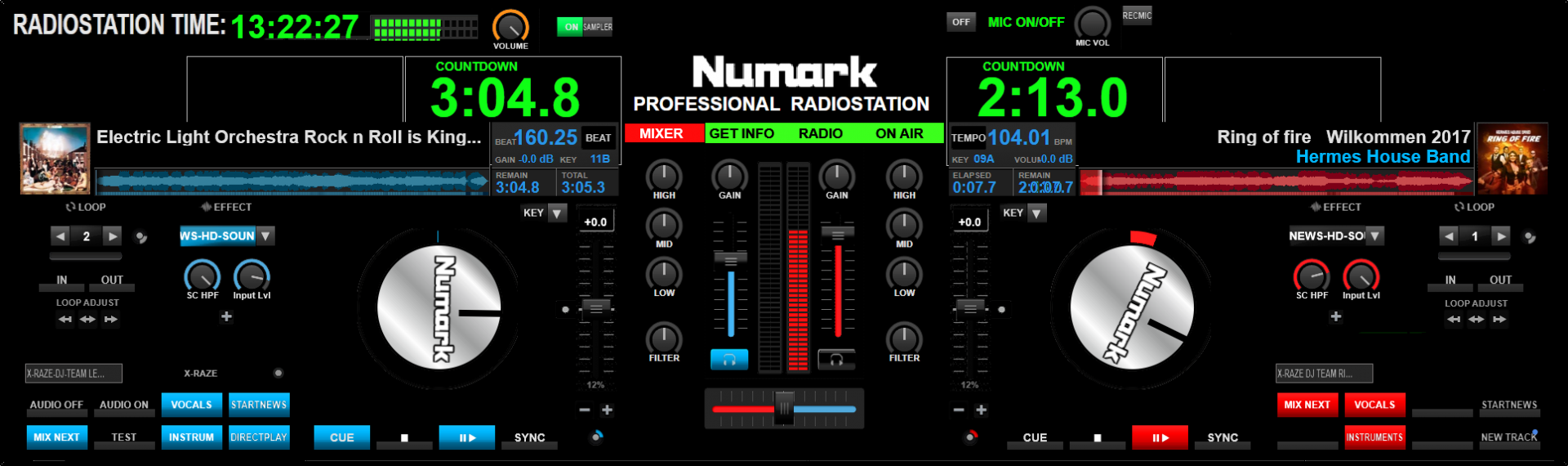This screenshot has height=466, width=1568.
Task: Click the right deck Numark jog wheel
Action: (x=1132, y=307)
